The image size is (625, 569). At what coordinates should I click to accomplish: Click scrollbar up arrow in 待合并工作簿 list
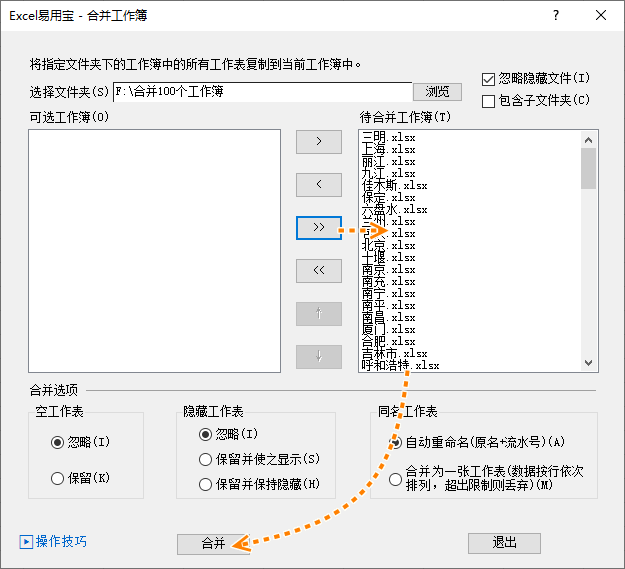pyautogui.click(x=588, y=140)
